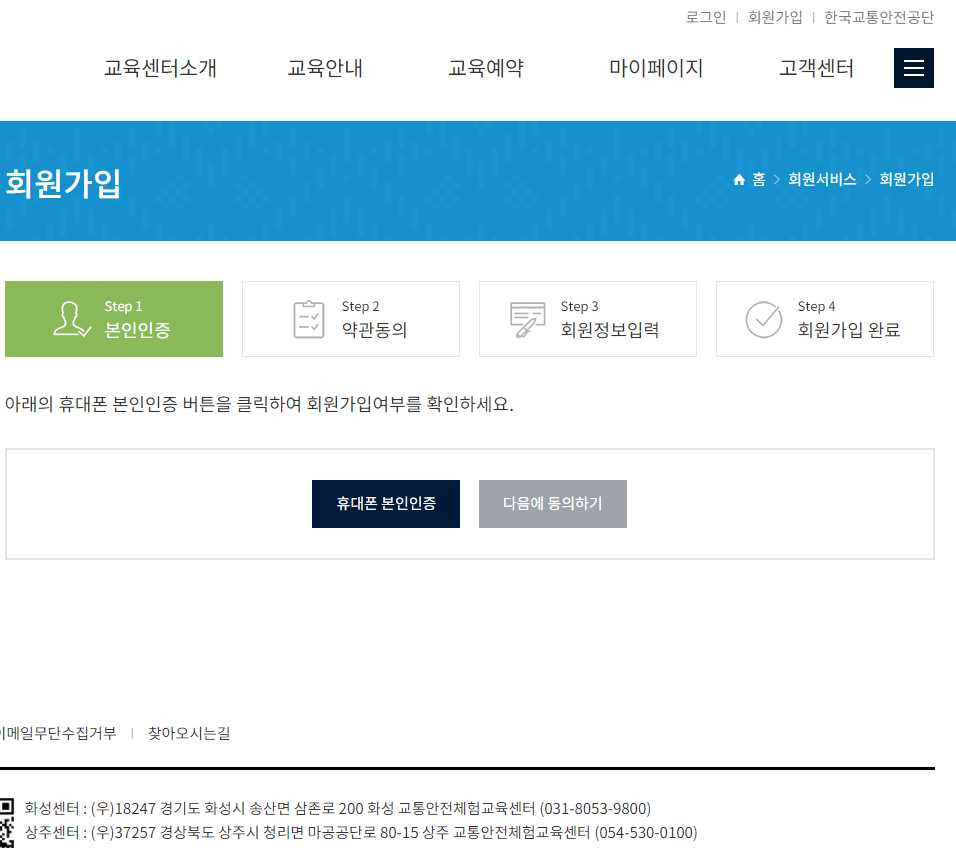Open the 이메일무단수집거부 footer link
956x848 pixels.
58,733
